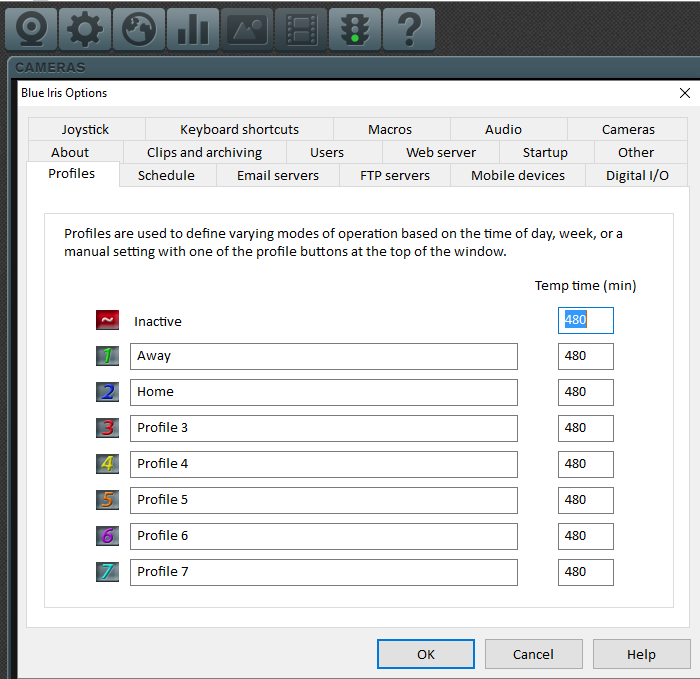
Task: Click the Away temp time field
Action: [x=586, y=356]
